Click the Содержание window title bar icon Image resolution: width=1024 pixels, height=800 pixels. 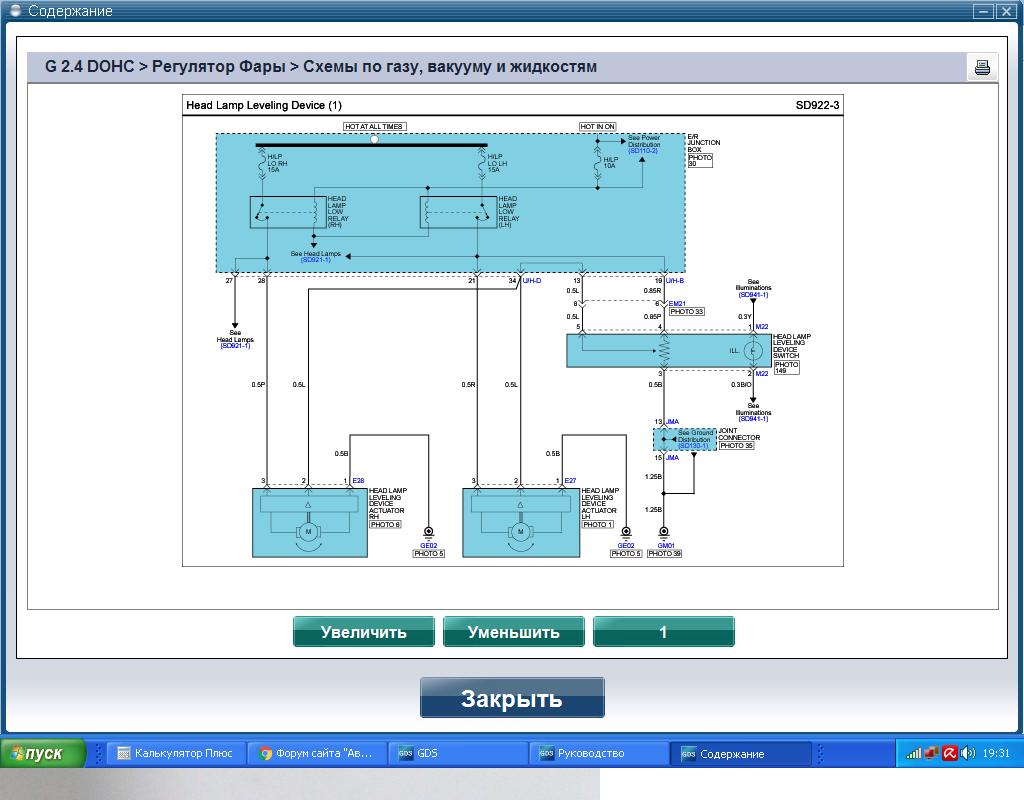coord(16,10)
